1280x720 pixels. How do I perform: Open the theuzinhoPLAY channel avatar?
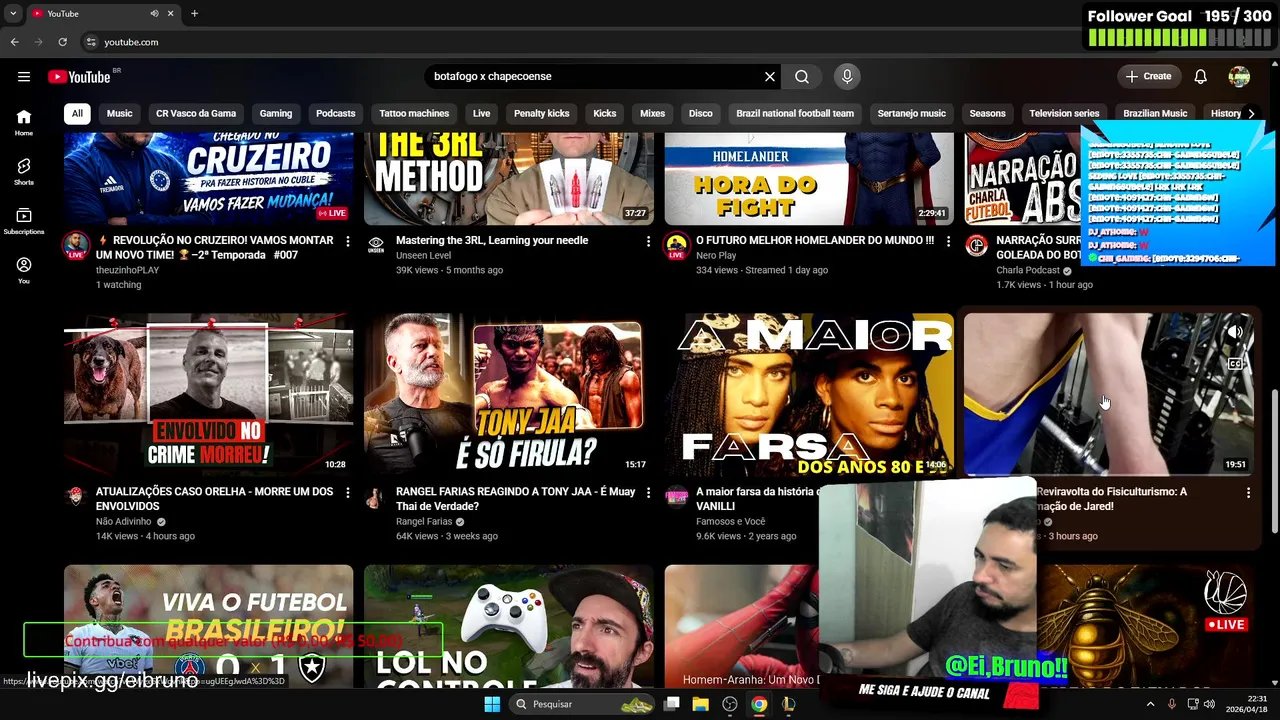[76, 245]
